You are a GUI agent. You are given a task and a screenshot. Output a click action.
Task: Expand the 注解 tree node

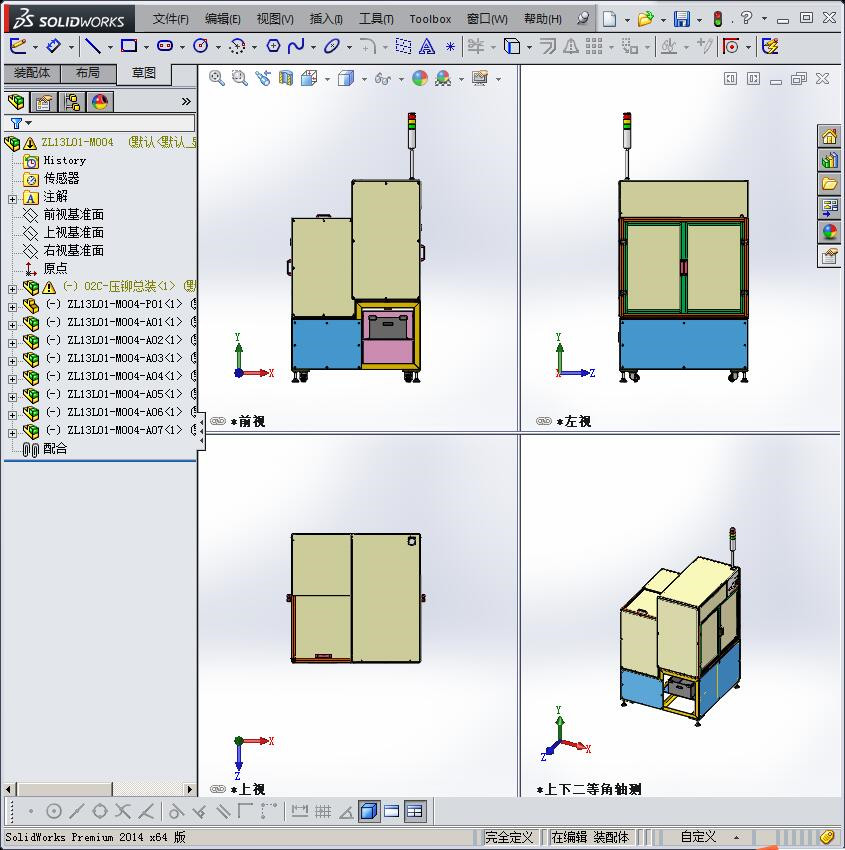pos(12,199)
